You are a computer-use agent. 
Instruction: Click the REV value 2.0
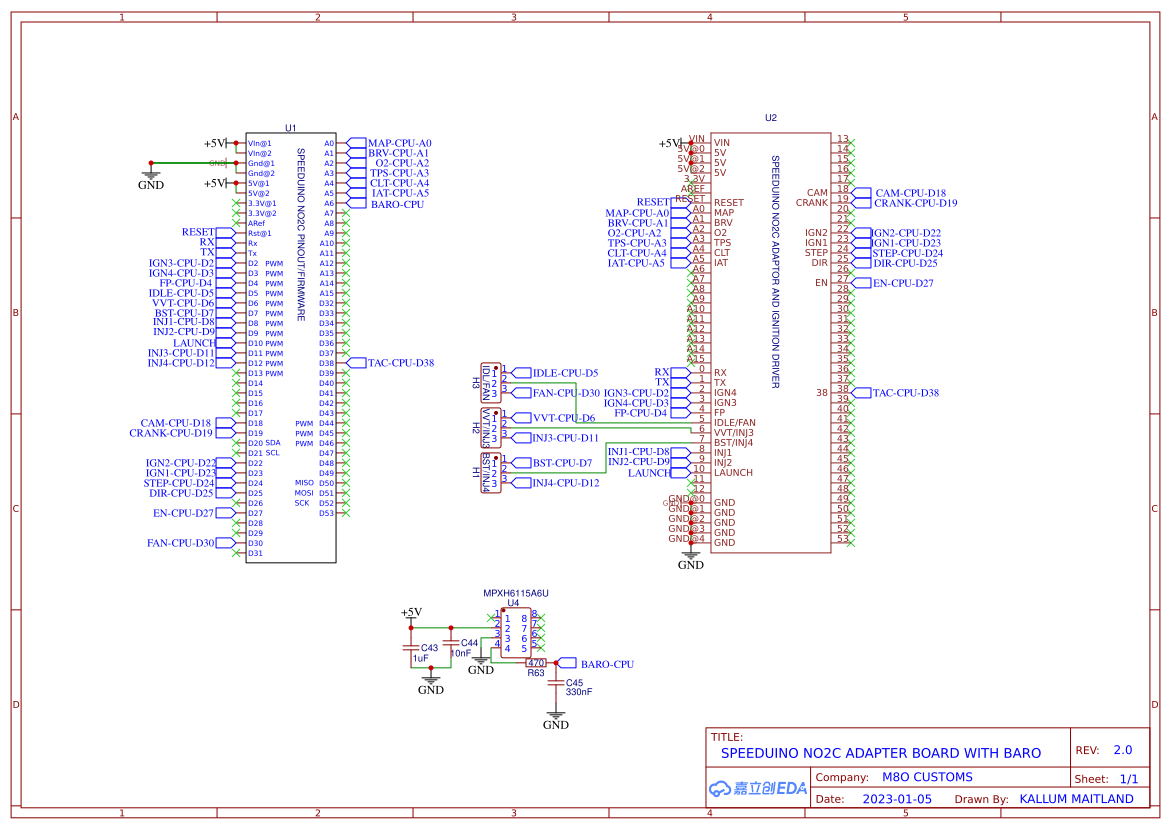click(1122, 750)
